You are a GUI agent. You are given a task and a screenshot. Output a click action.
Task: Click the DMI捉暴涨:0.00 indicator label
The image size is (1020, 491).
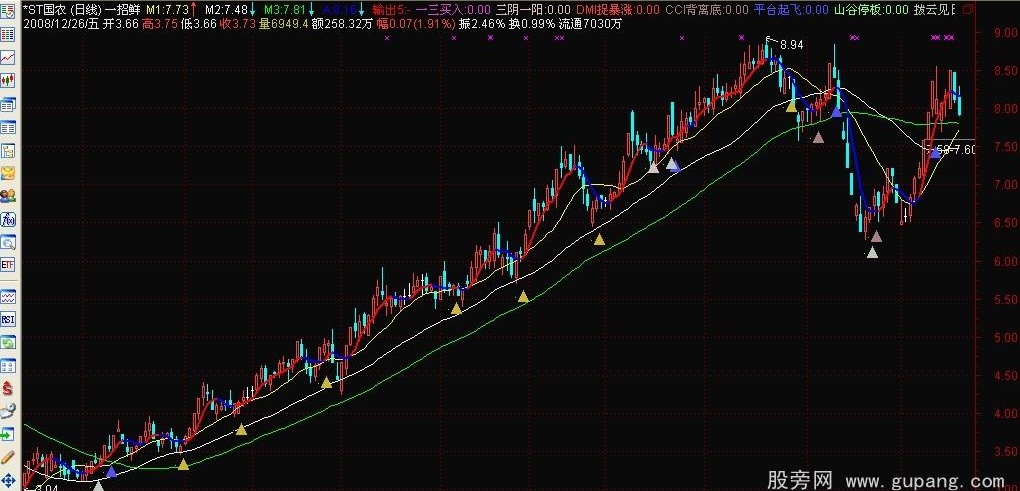[x=617, y=10]
